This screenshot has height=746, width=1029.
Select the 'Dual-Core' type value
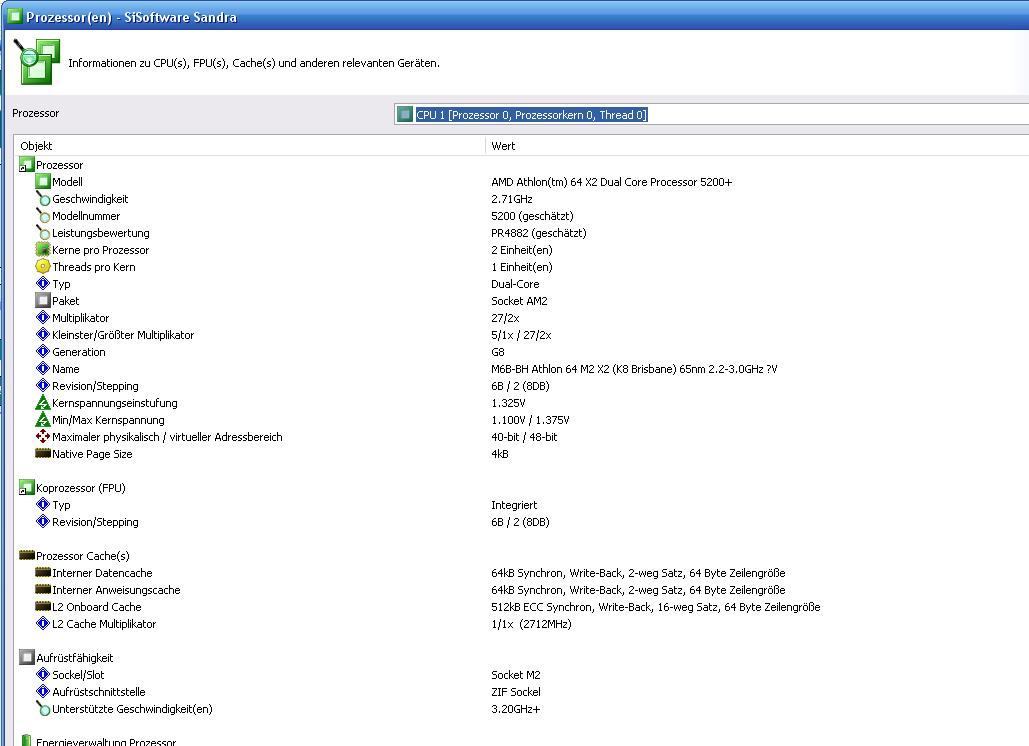coord(515,284)
